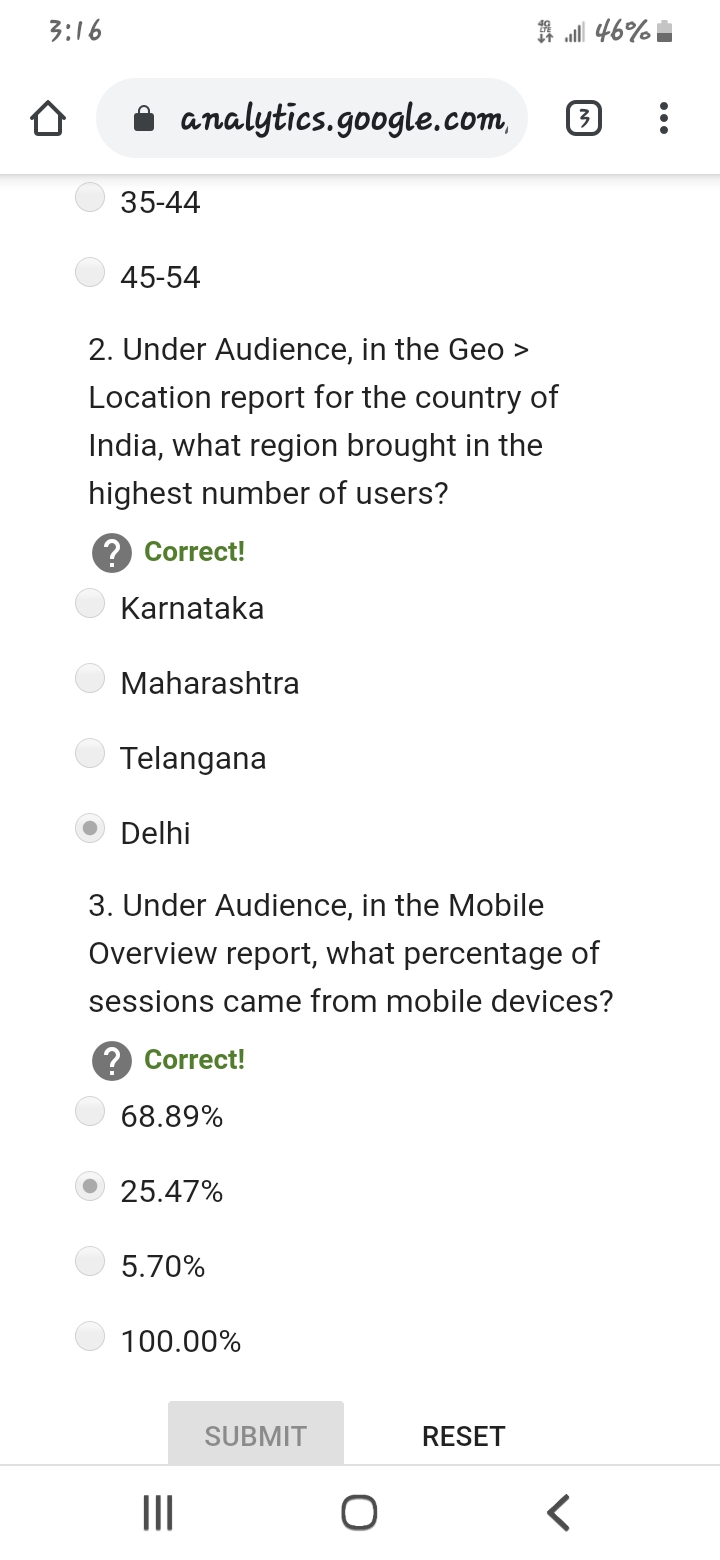Click the help icon for question 3
The height and width of the screenshot is (1560, 720).
click(x=112, y=1060)
